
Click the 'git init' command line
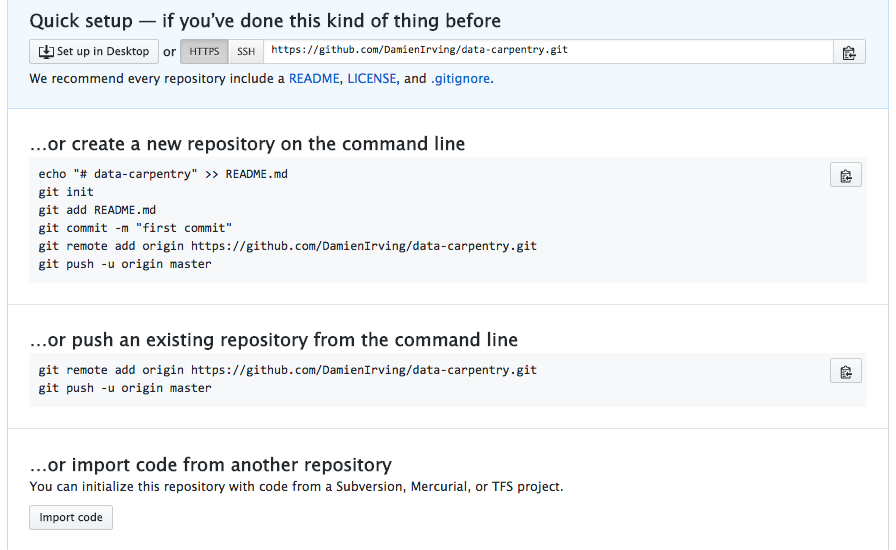pos(66,192)
